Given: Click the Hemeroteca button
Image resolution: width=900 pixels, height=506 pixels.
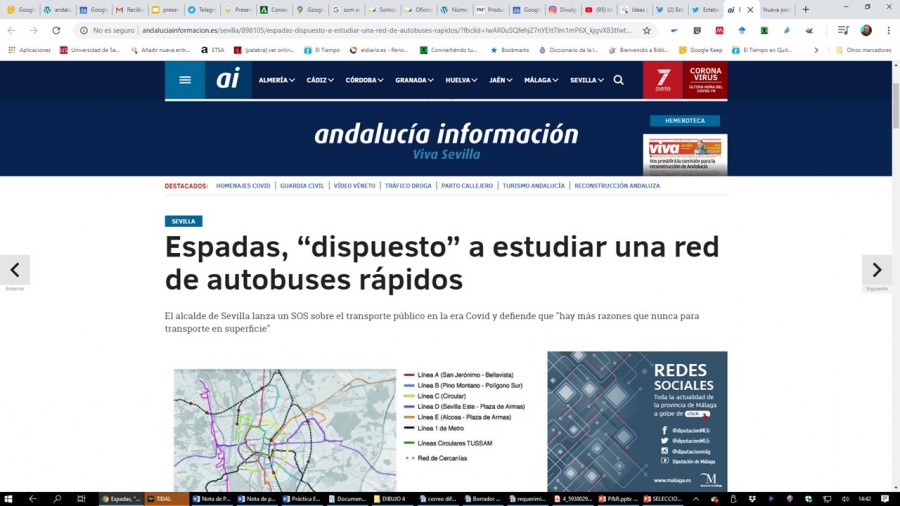Looking at the screenshot, I should pyautogui.click(x=685, y=121).
